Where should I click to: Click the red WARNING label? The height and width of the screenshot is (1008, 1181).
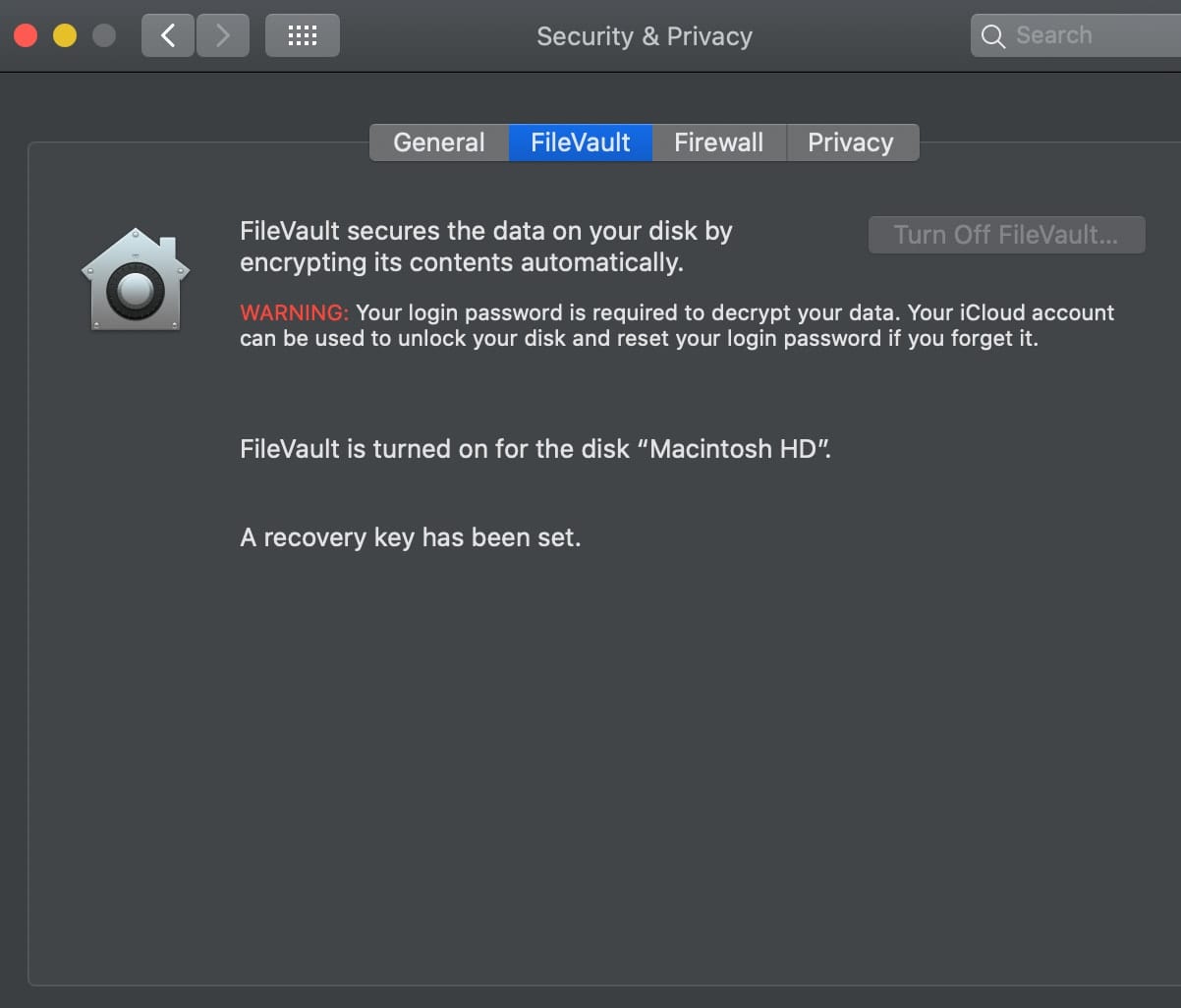pos(294,313)
